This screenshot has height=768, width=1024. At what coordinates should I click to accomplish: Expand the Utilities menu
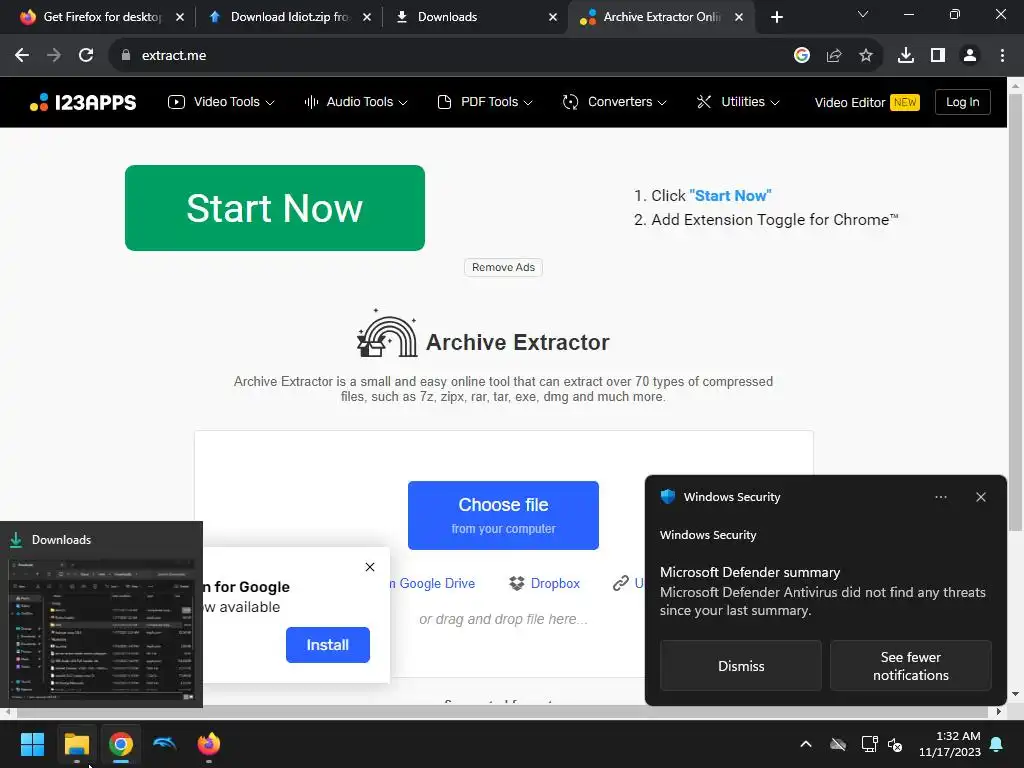[738, 102]
